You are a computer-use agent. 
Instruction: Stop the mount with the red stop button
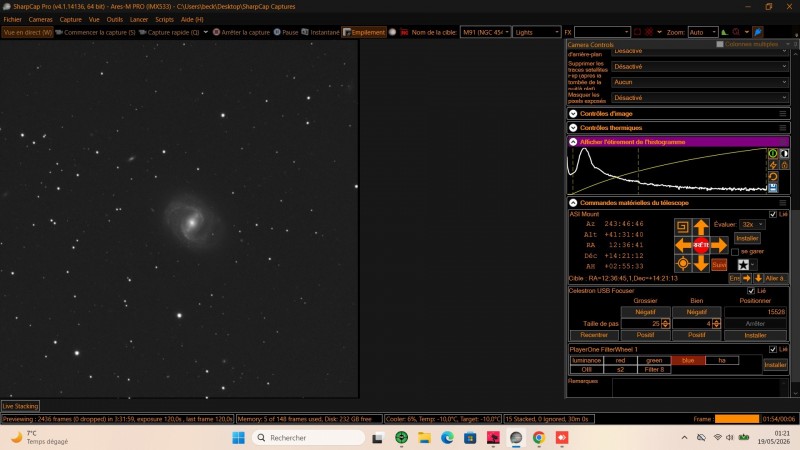point(701,245)
